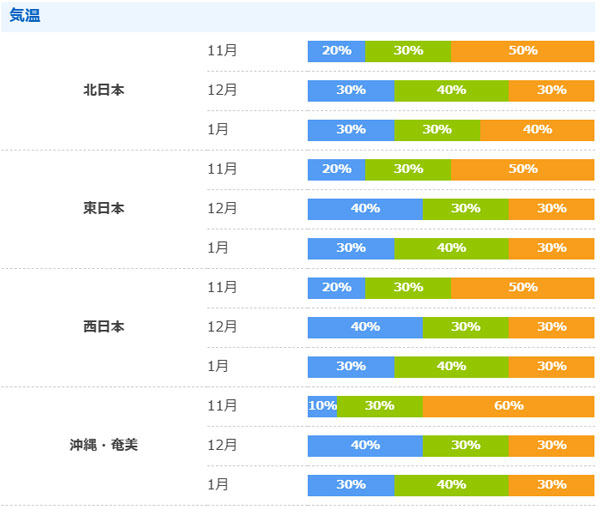
Task: Click 西日本 1月 orange 30% segment
Action: [x=551, y=367]
